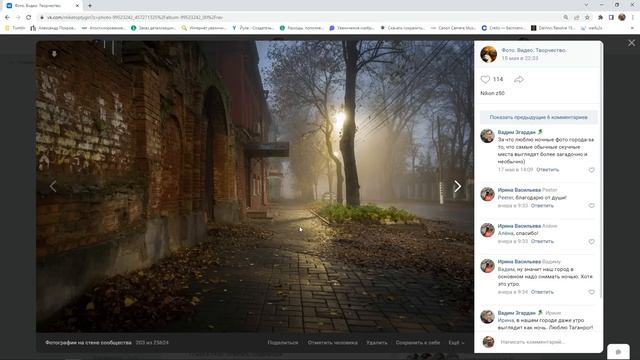Close the photo viewer with the X
Screen dimensions: 640x360
pos(631,43)
